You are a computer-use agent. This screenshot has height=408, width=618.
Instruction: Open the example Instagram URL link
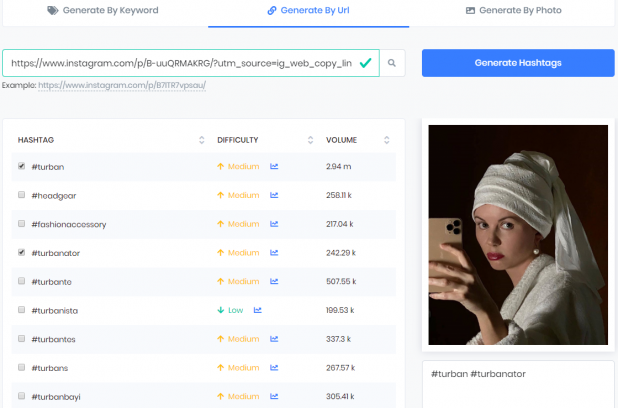[x=122, y=85]
